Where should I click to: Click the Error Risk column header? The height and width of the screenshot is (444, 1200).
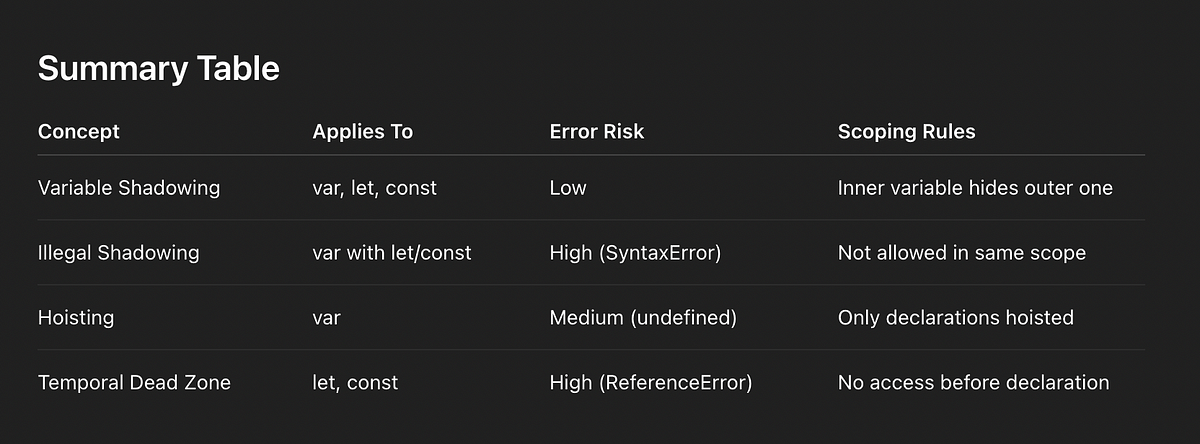[x=597, y=132]
